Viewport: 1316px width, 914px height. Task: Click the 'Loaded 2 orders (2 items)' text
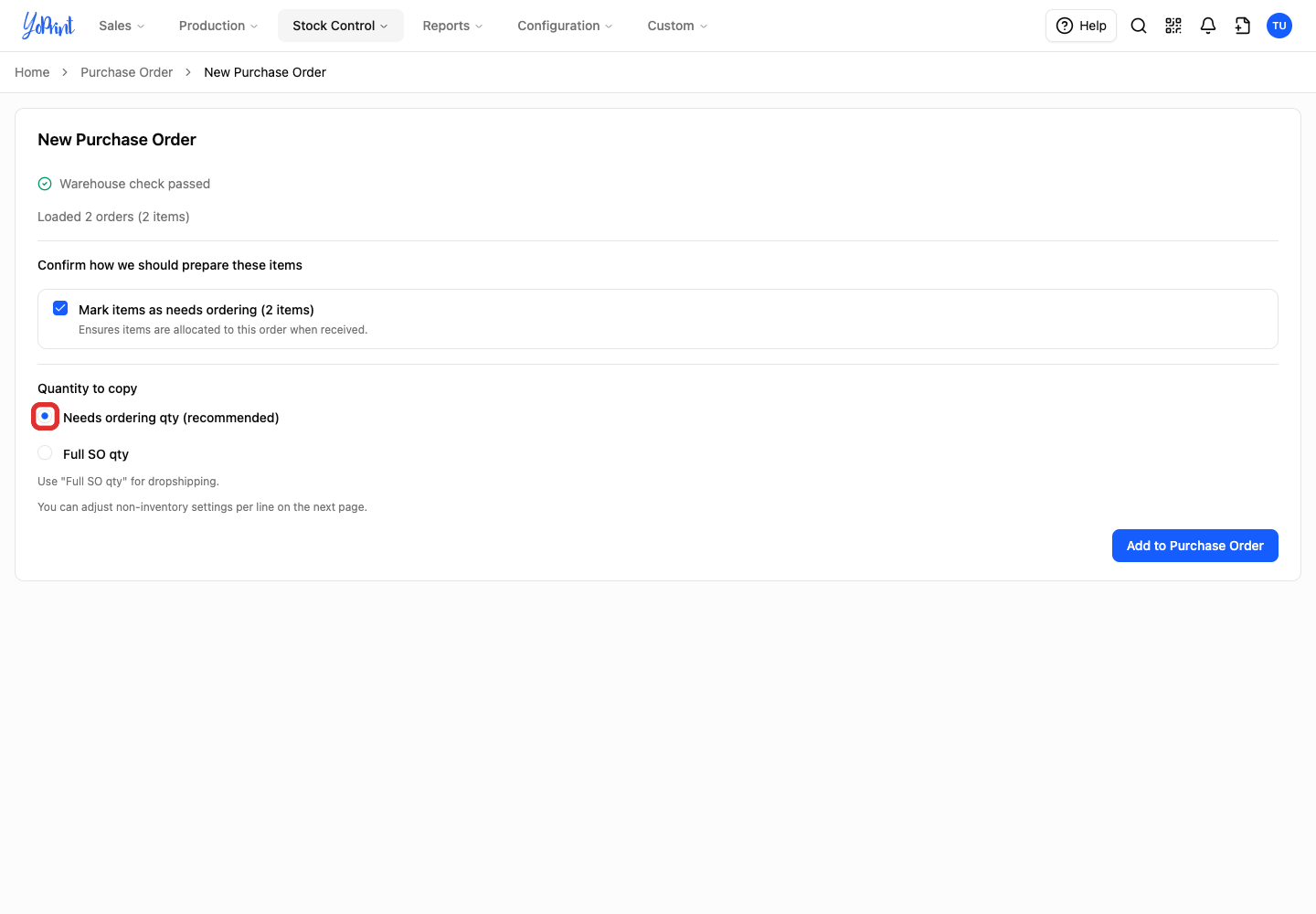113,217
